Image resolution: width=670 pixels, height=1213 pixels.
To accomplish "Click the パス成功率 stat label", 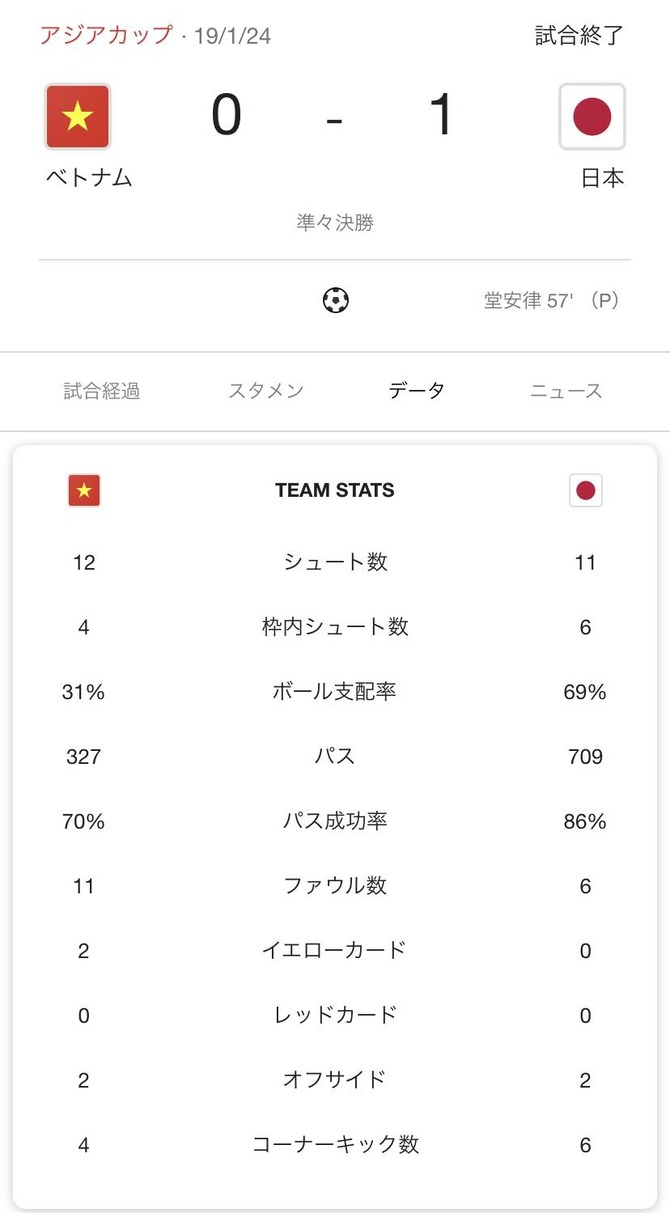I will pos(335,821).
